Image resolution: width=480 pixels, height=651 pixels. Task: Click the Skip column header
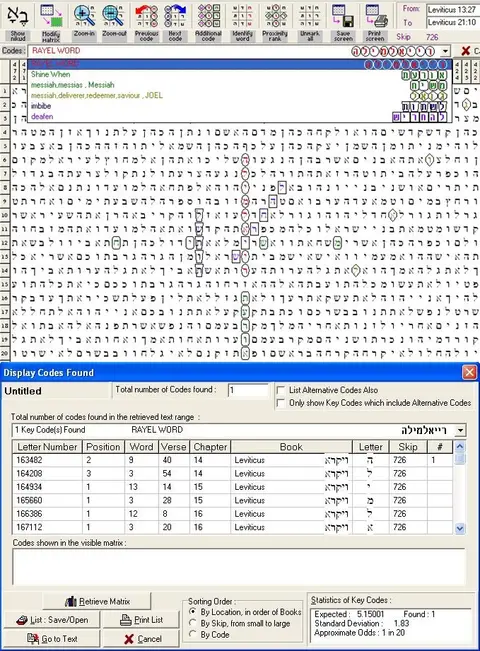(x=408, y=447)
